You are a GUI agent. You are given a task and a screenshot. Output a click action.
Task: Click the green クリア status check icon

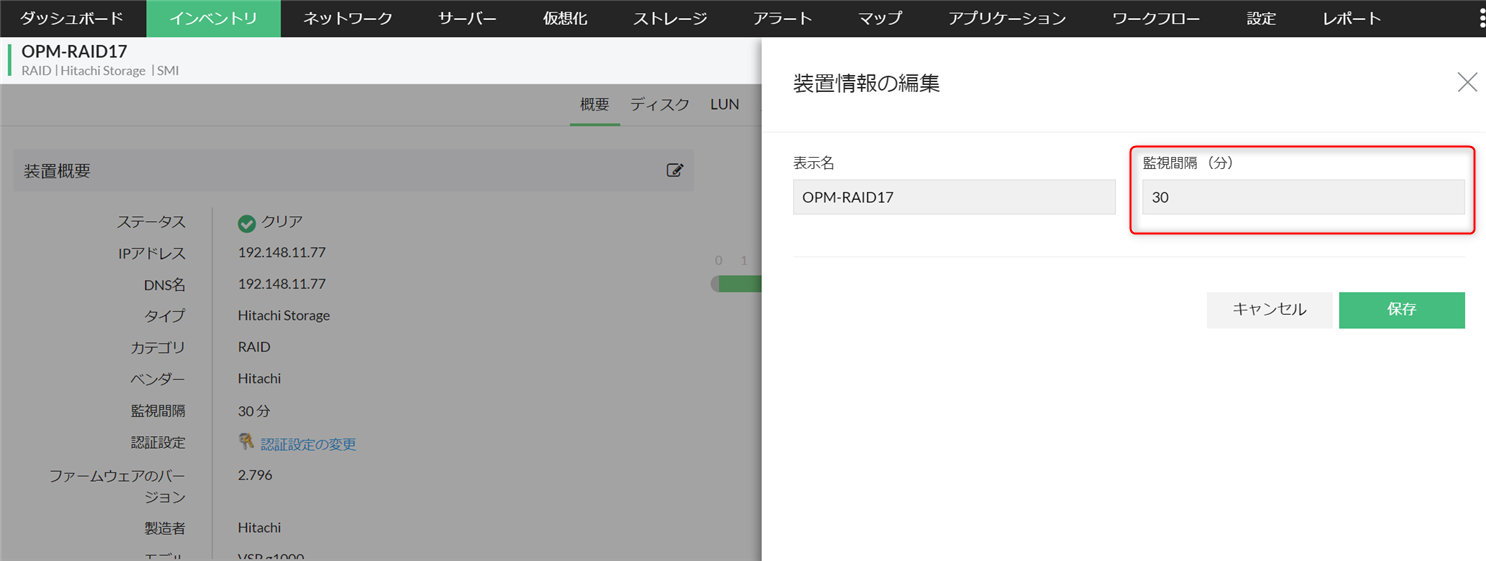pyautogui.click(x=247, y=223)
